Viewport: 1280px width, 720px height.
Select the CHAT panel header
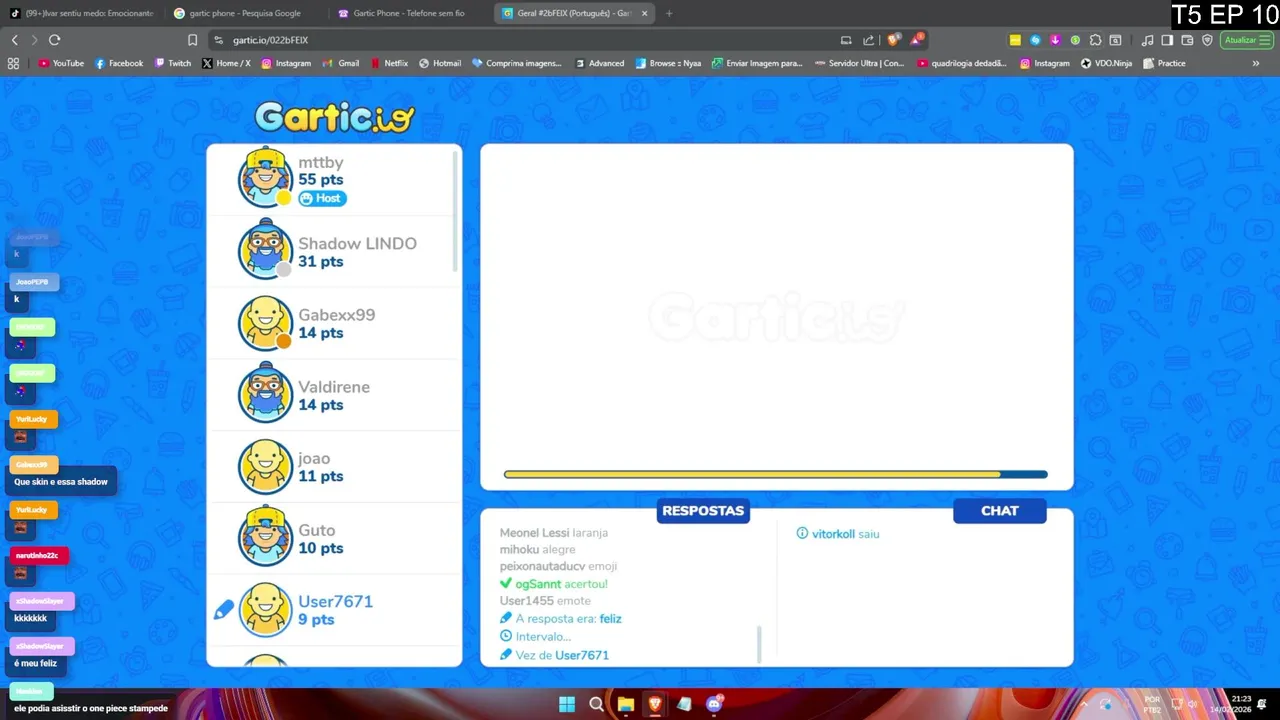coord(1000,511)
